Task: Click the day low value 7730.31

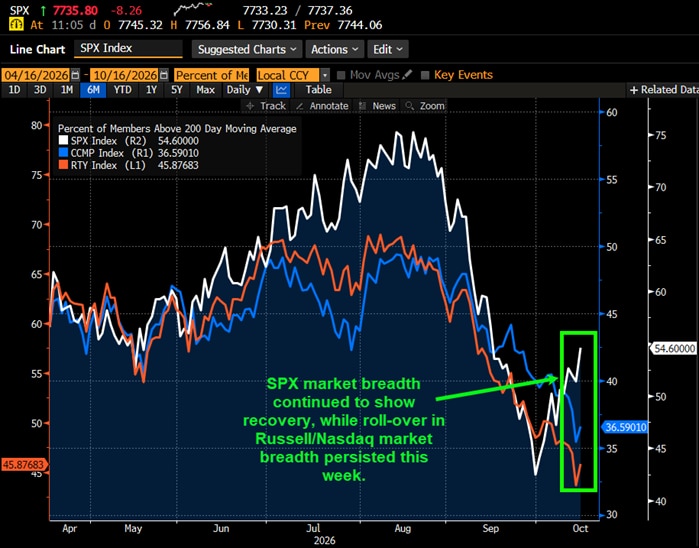Action: (x=274, y=25)
